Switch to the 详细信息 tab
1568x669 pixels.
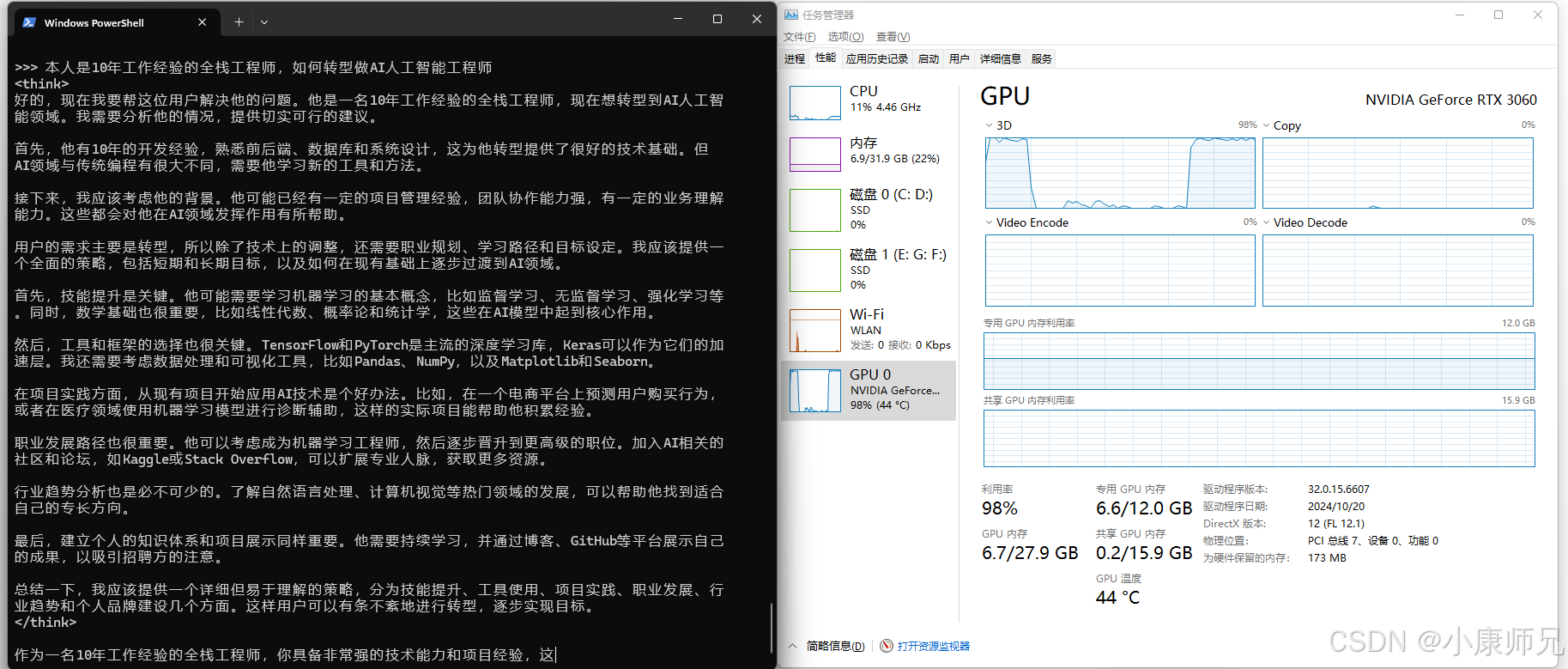pos(1000,58)
